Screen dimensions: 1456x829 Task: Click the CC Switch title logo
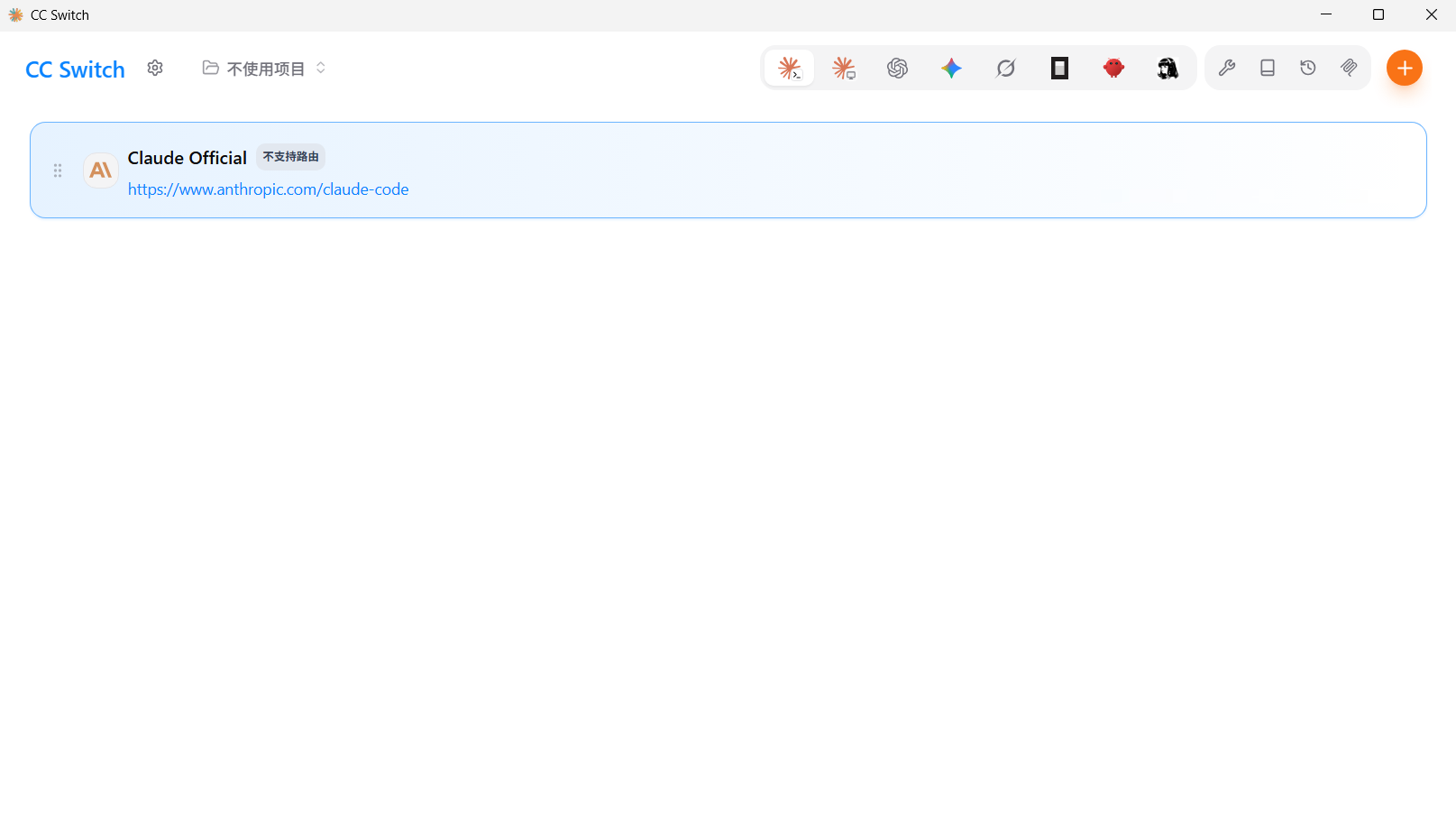76,69
